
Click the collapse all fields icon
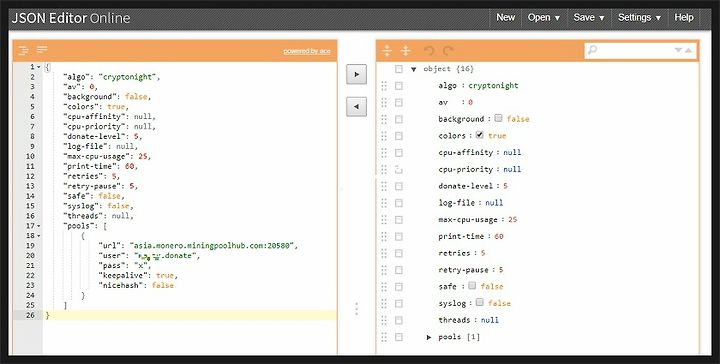405,50
